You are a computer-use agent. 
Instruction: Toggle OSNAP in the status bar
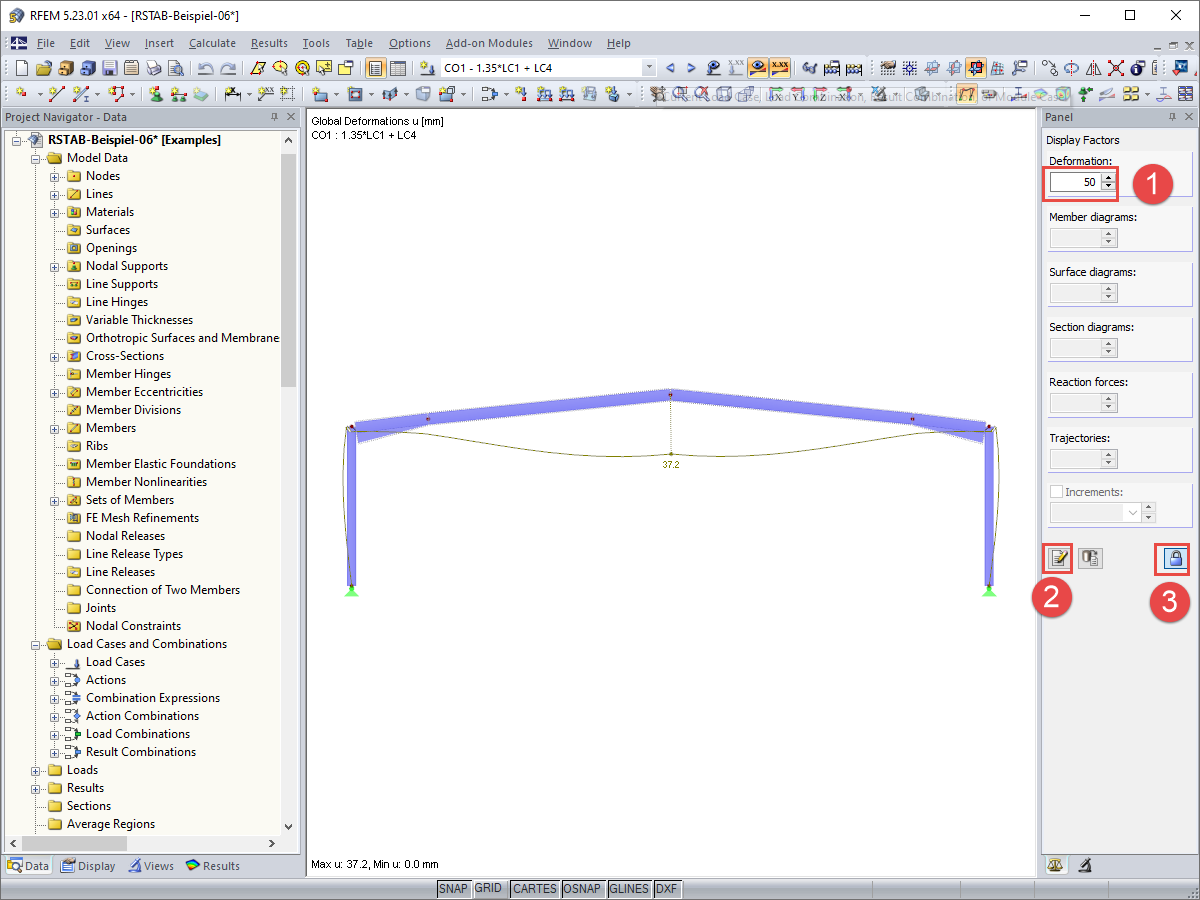pyautogui.click(x=582, y=889)
